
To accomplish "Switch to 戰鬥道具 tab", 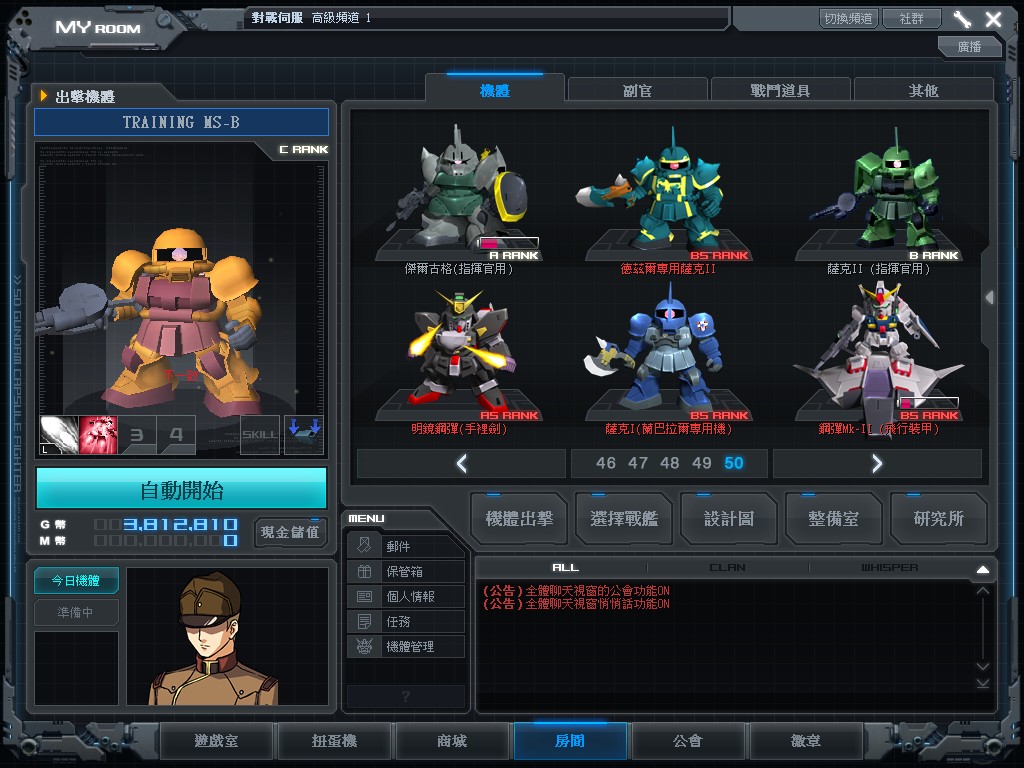I will click(780, 90).
